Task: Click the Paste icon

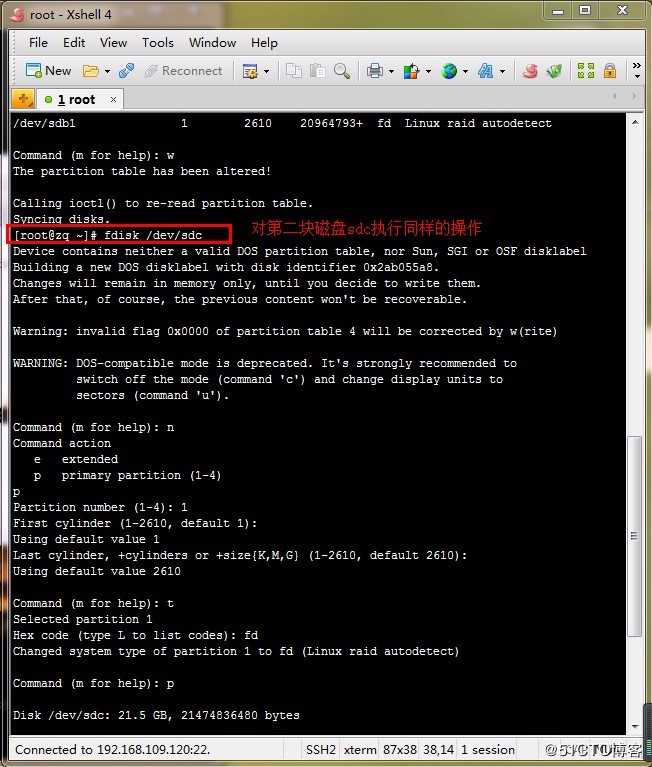Action: point(318,71)
